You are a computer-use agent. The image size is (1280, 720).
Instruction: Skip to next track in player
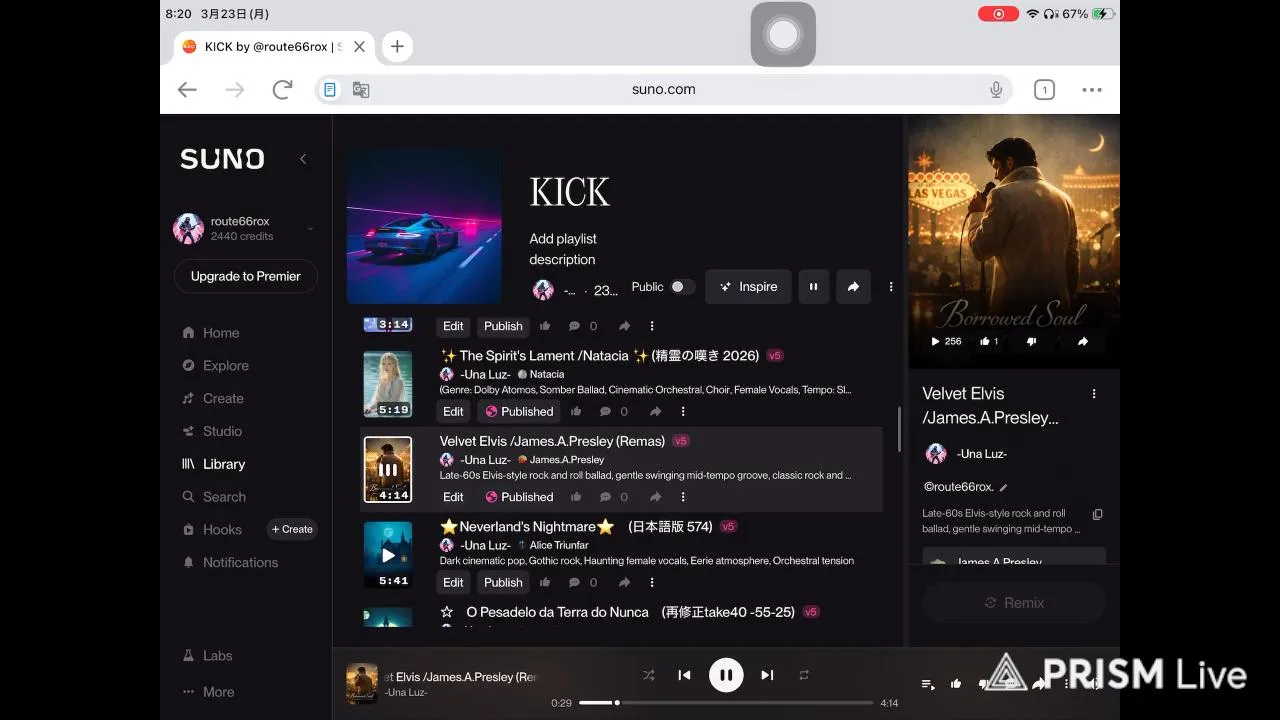pos(767,675)
